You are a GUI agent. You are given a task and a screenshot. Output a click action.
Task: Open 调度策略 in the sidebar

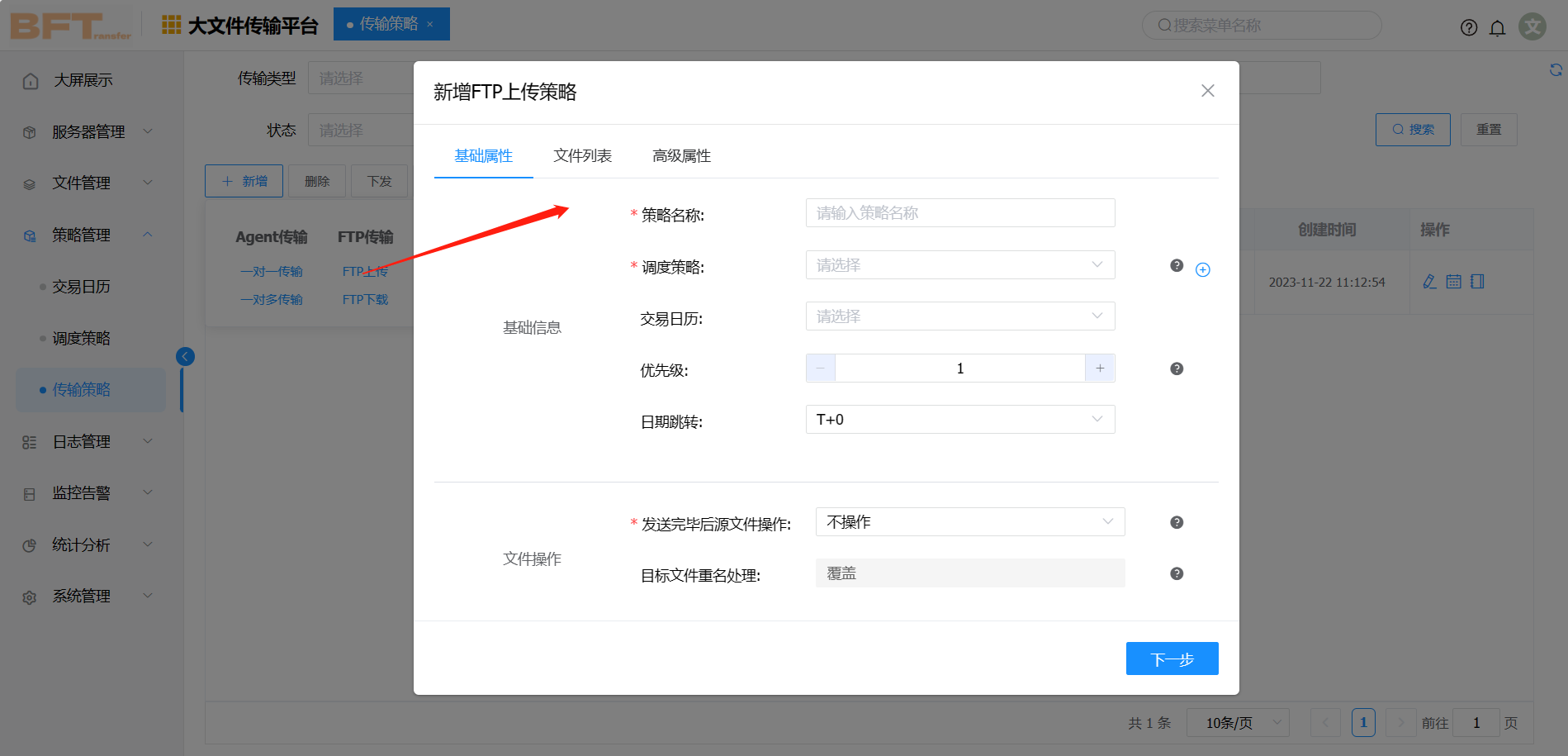[x=82, y=338]
